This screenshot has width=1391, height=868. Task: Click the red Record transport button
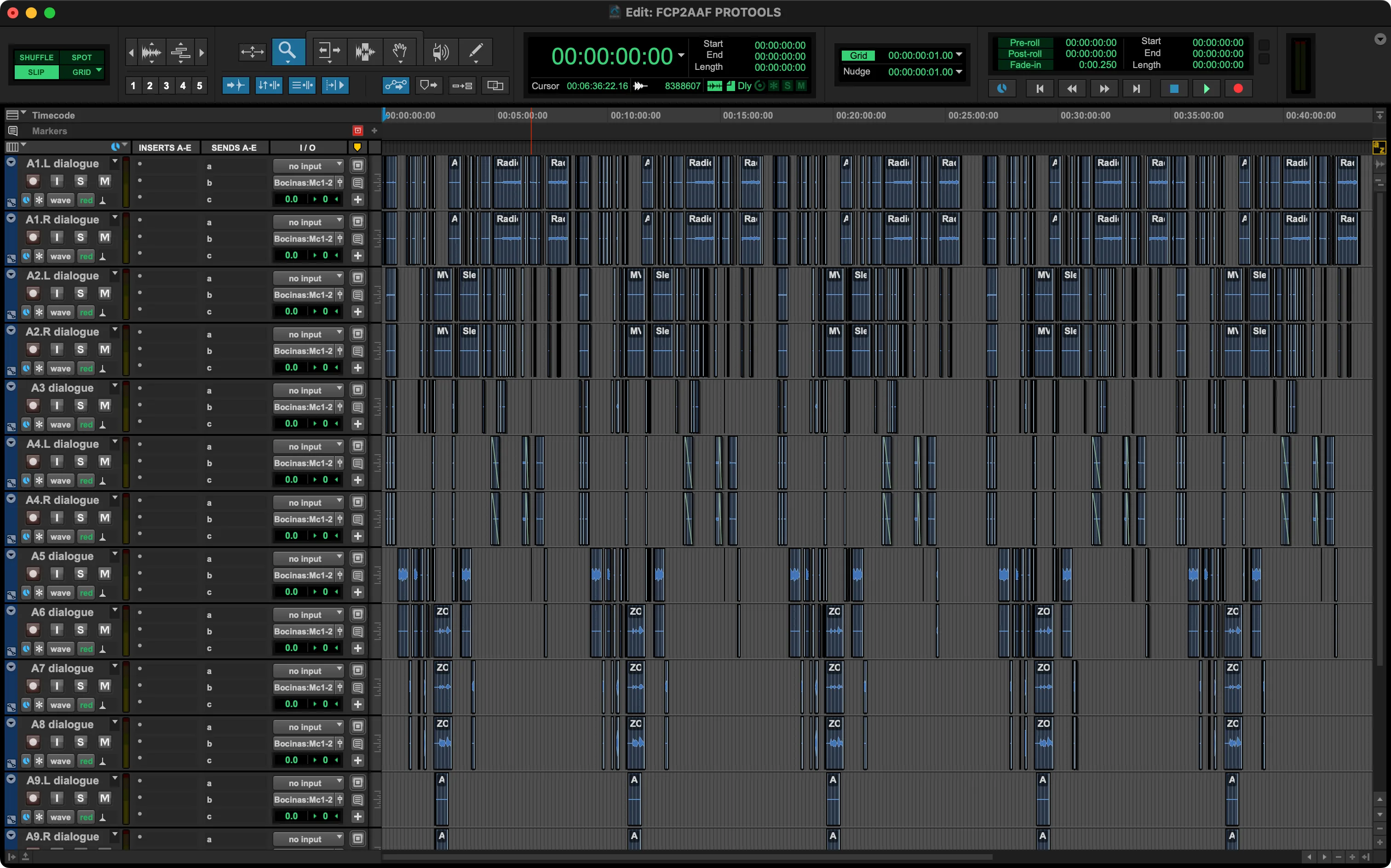tap(1238, 88)
